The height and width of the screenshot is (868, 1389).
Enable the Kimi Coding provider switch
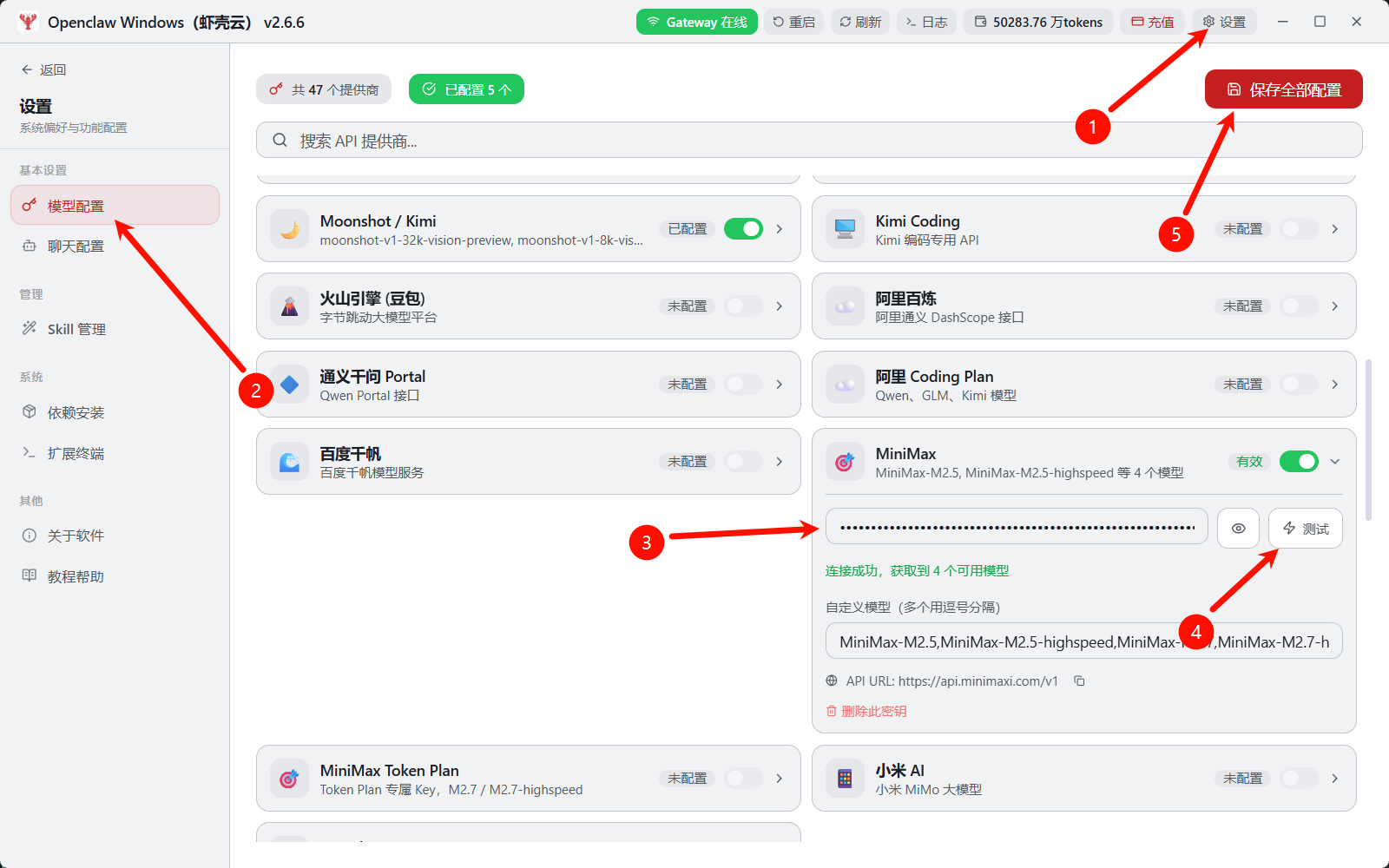[1299, 229]
